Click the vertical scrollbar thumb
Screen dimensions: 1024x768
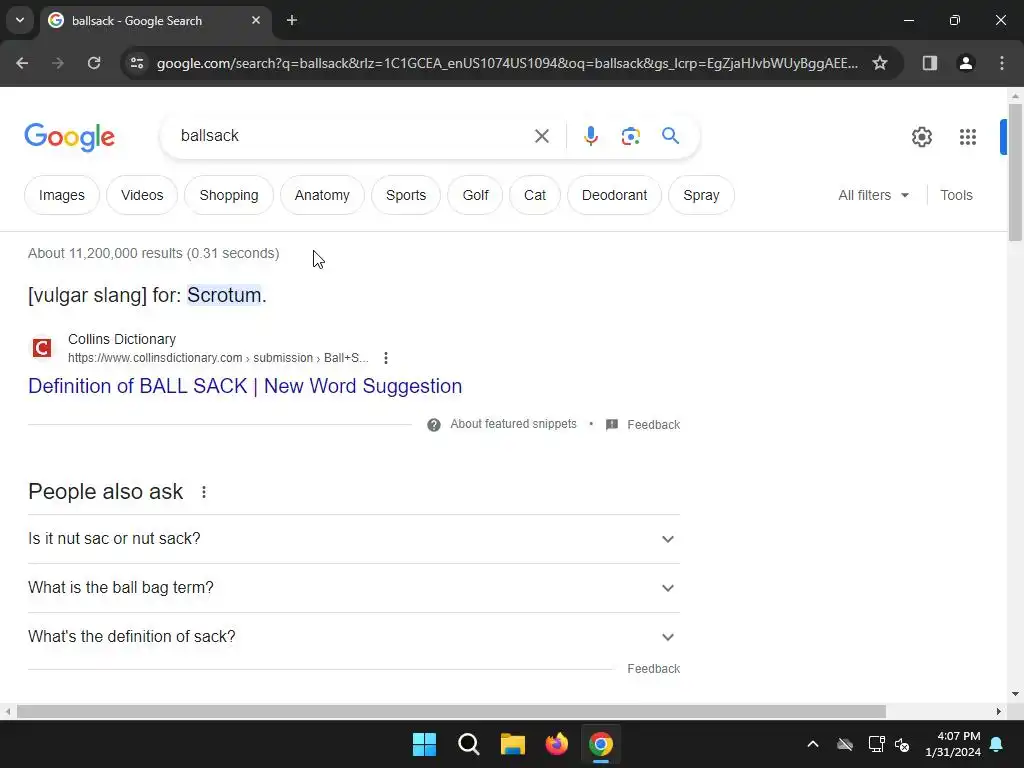pos(1015,172)
